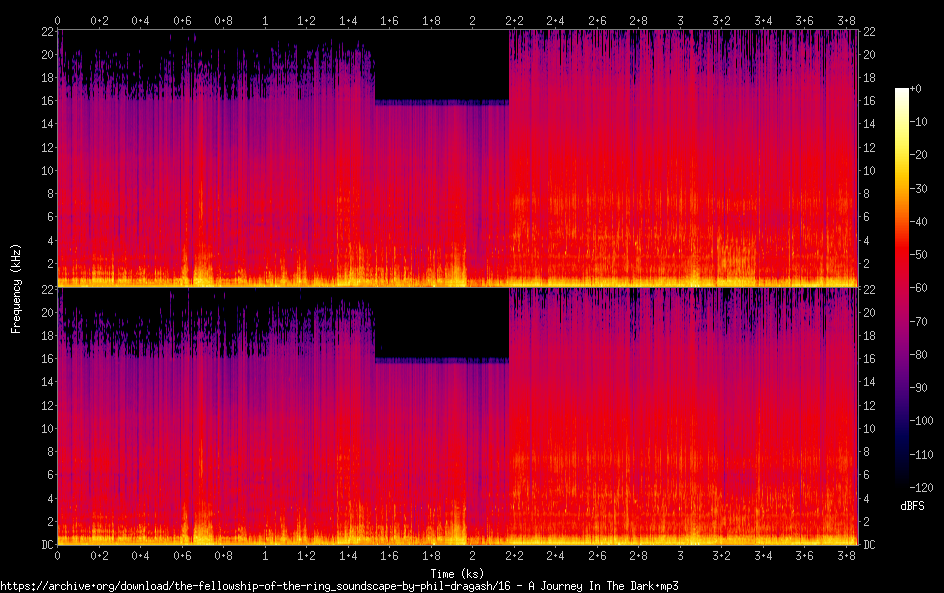
Task: Click the archive.org download URL at bottom
Action: tap(339, 586)
